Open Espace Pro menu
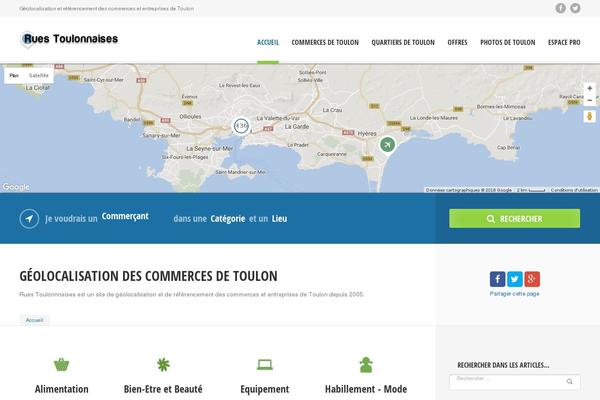 564,42
